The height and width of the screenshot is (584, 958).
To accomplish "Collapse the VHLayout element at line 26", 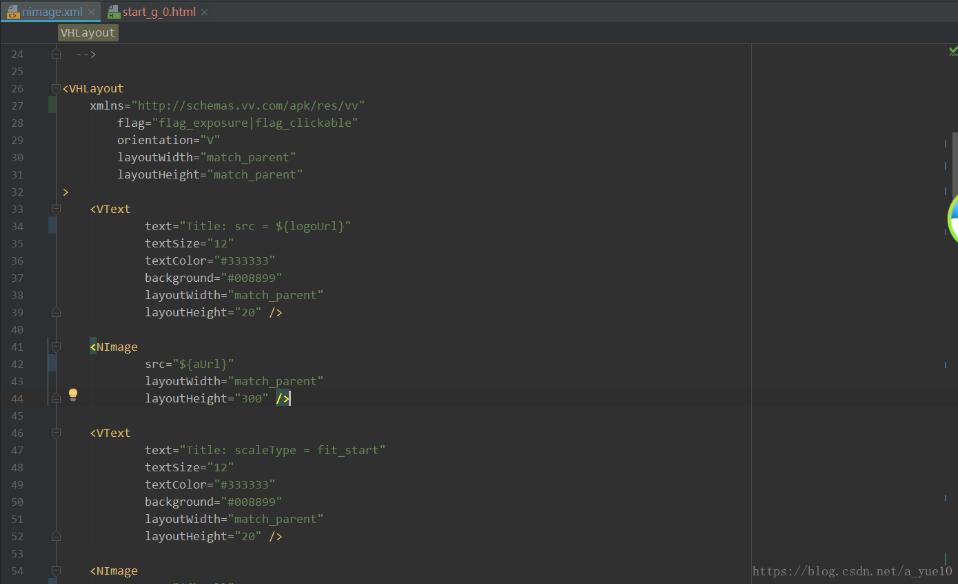I will click(x=55, y=88).
